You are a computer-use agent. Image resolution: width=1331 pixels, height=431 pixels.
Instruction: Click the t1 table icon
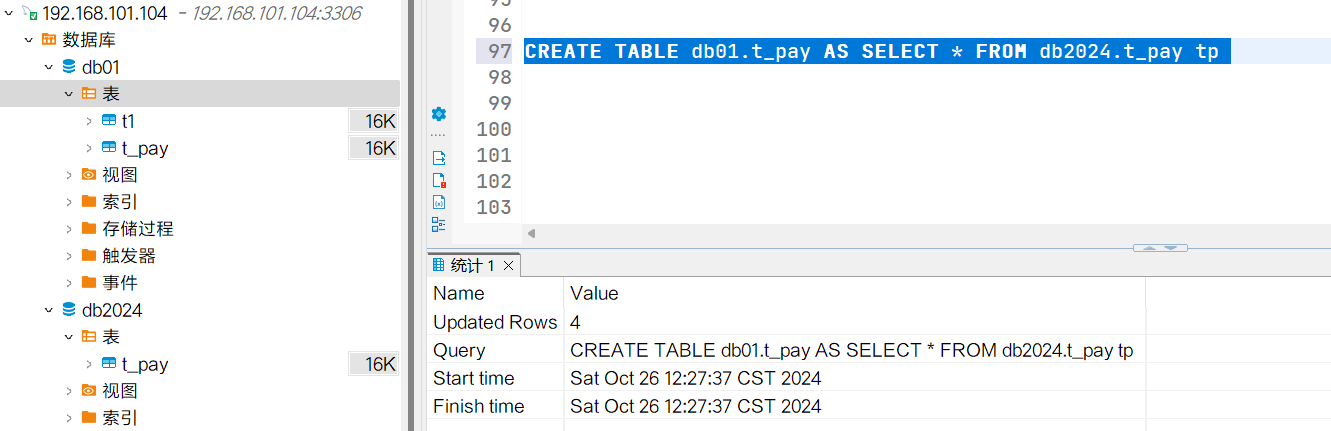[109, 121]
